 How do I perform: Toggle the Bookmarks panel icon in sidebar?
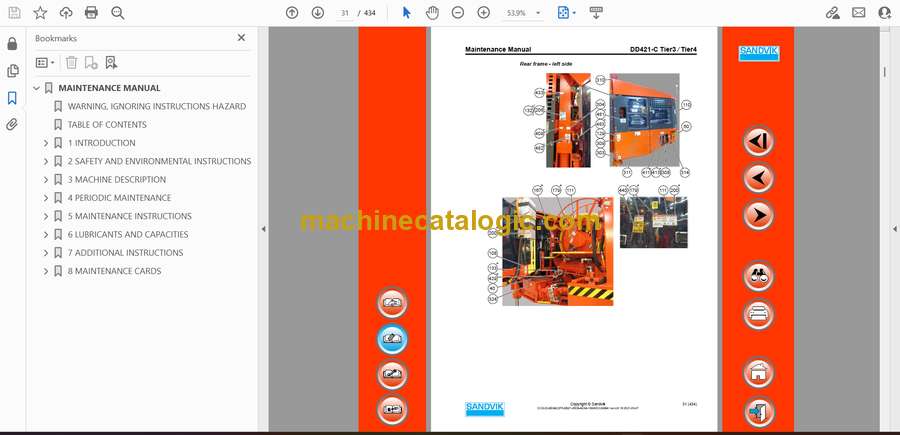(x=12, y=98)
